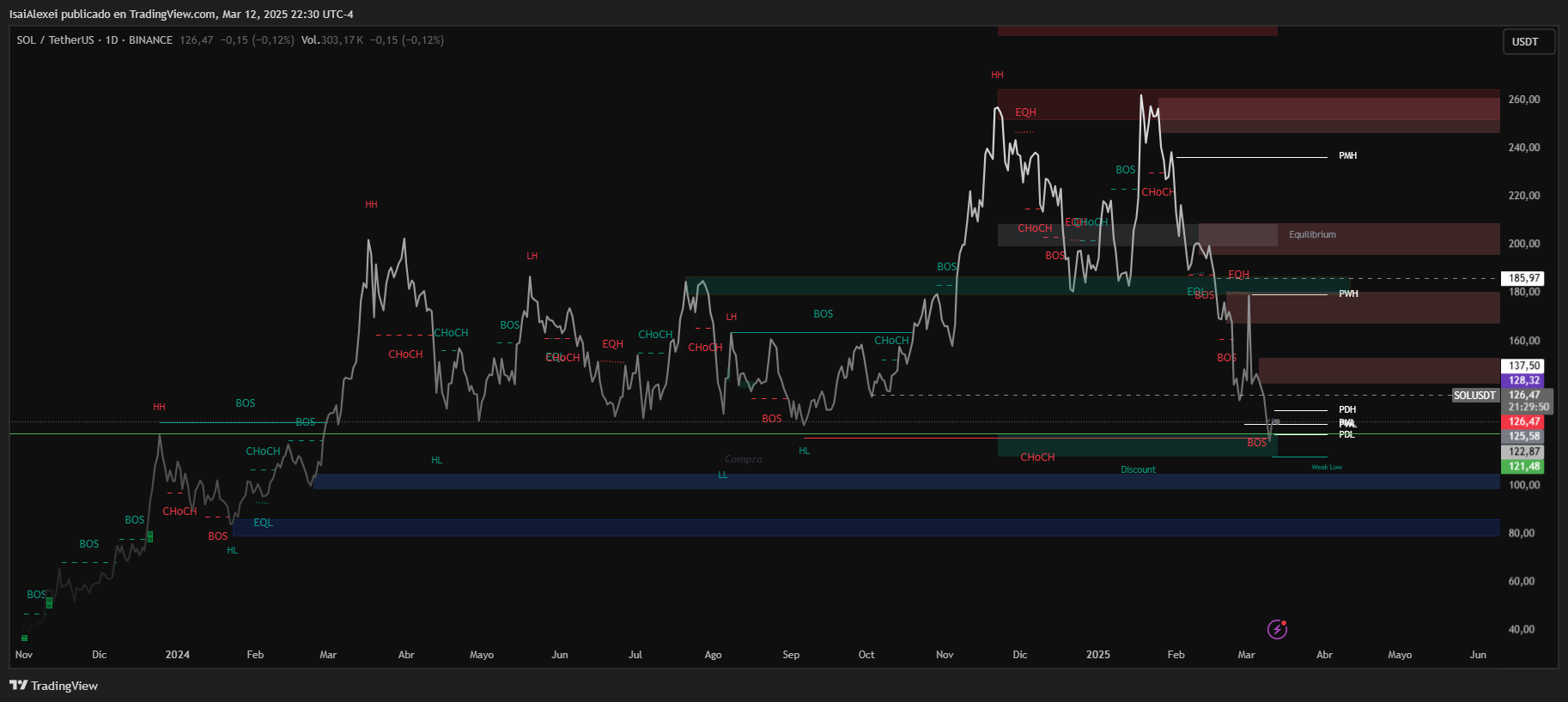
Task: Click the 40,00 price axis value
Action: [x=1521, y=629]
